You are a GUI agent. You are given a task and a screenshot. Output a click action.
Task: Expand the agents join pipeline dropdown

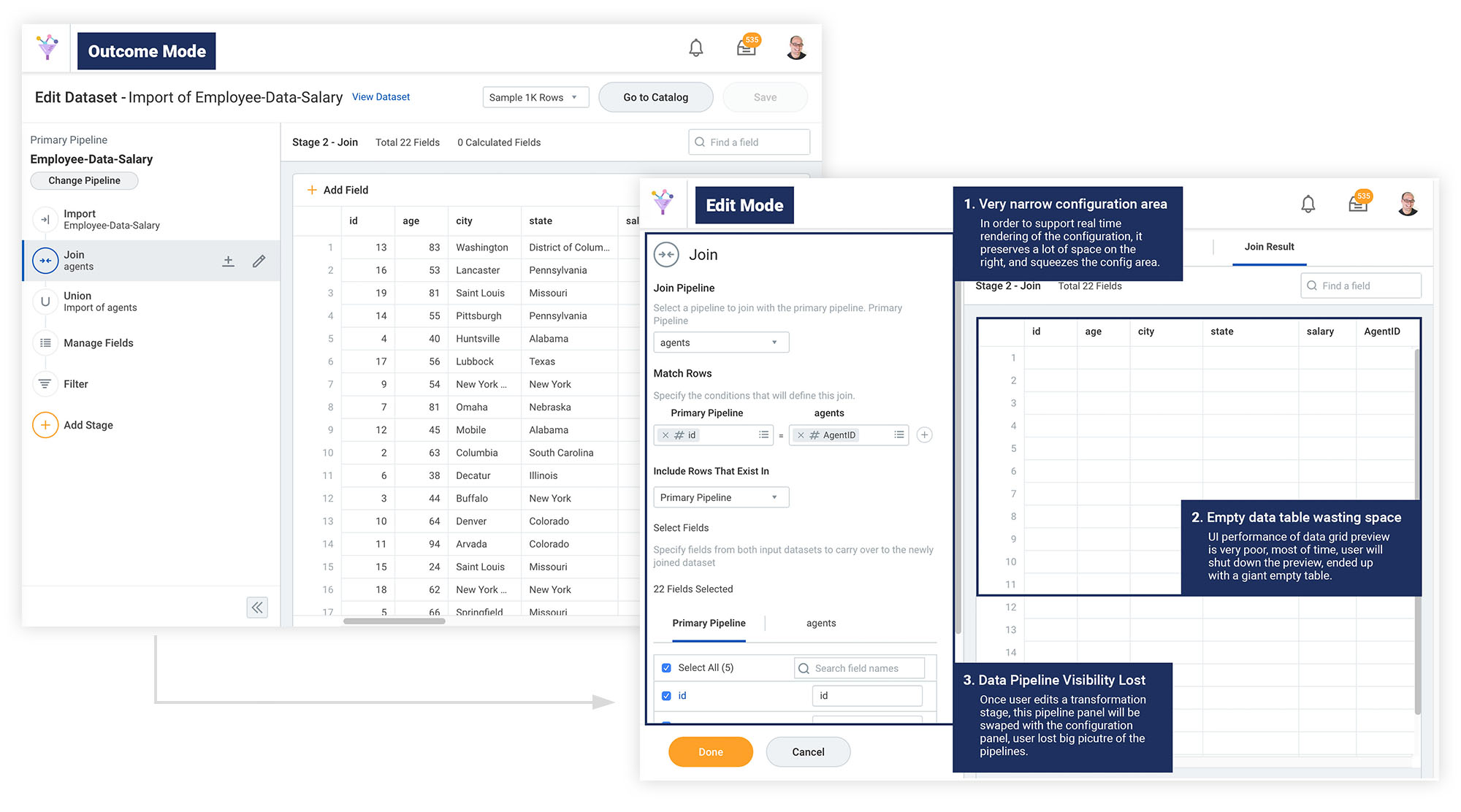[x=720, y=342]
